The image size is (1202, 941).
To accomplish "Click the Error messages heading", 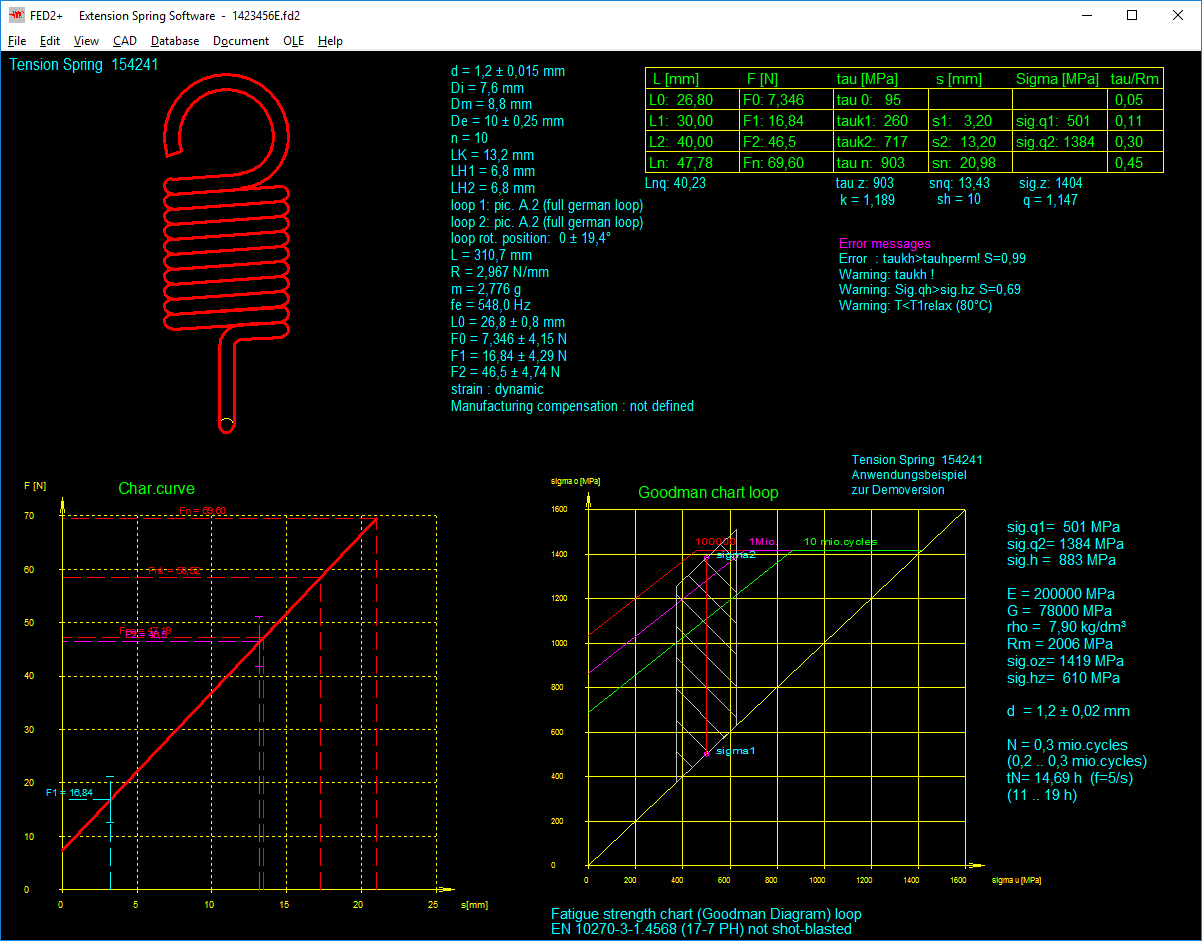I will (884, 244).
